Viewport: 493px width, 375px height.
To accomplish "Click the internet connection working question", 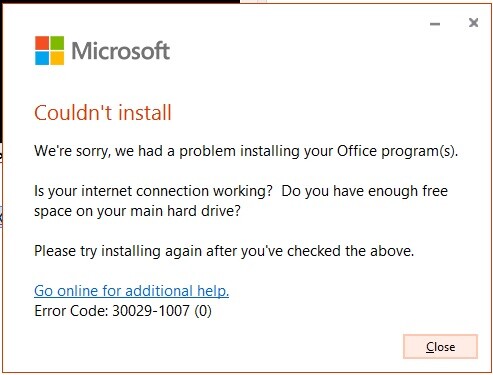I will tap(153, 191).
